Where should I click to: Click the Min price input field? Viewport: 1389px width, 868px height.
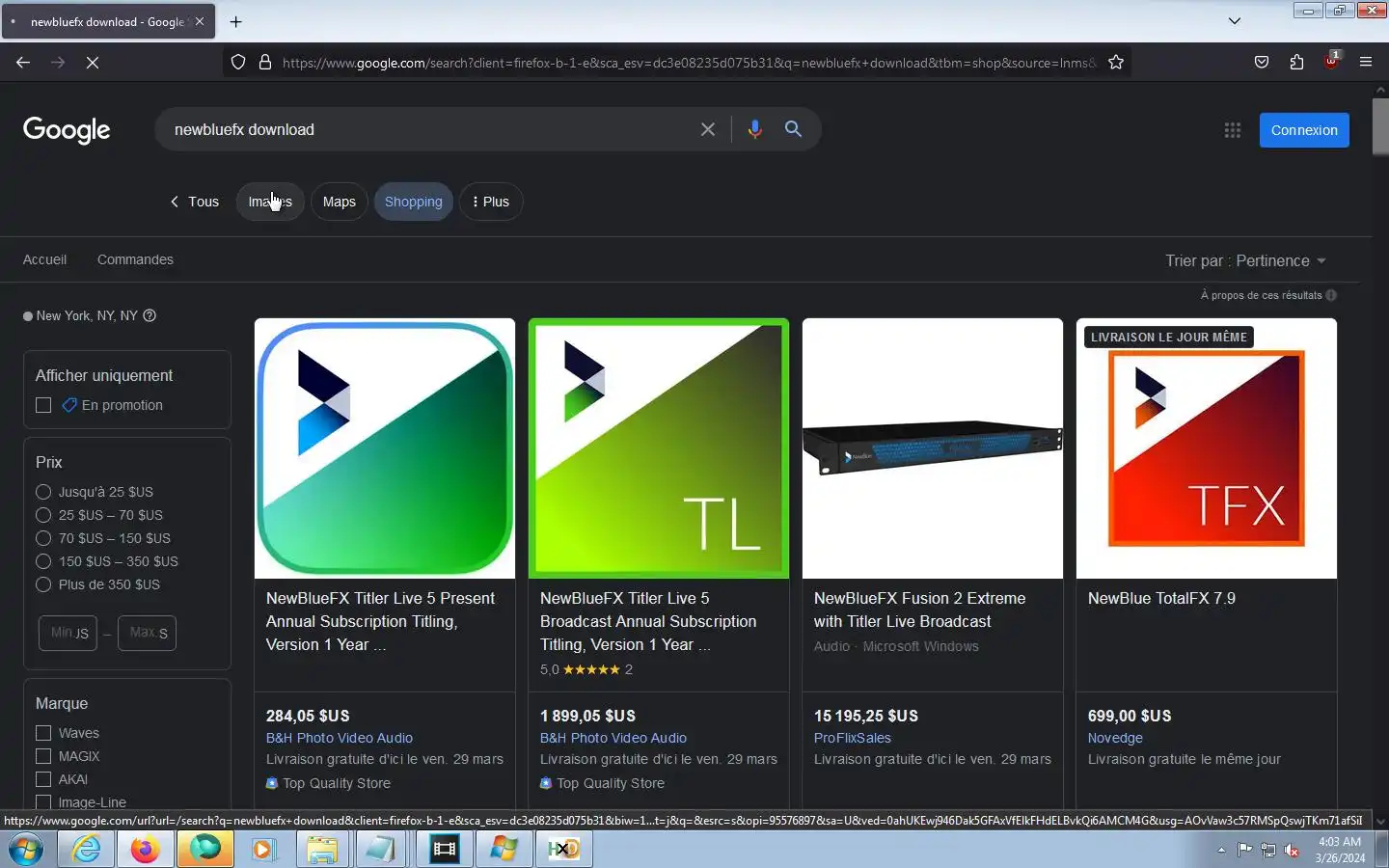[68, 633]
